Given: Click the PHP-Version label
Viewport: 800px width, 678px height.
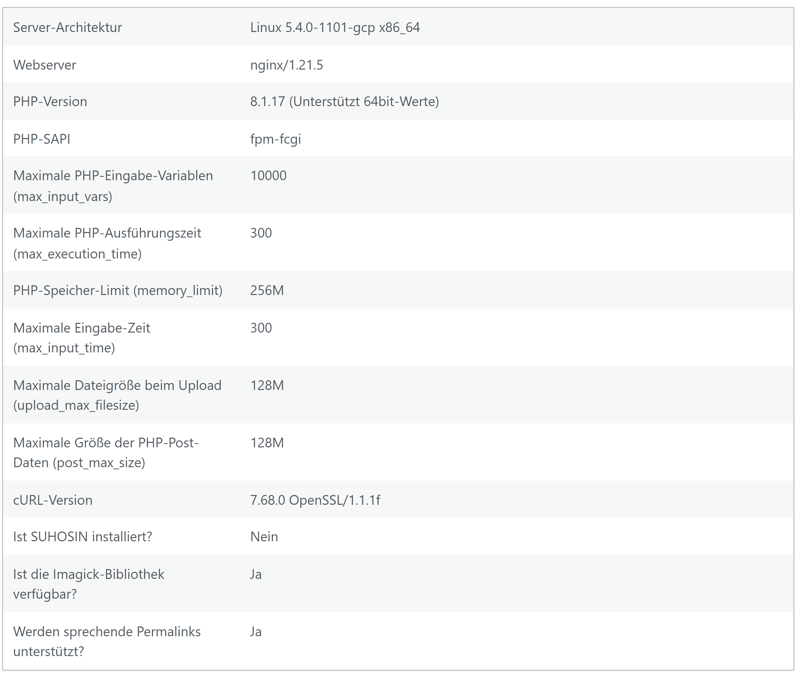Looking at the screenshot, I should [x=50, y=102].
